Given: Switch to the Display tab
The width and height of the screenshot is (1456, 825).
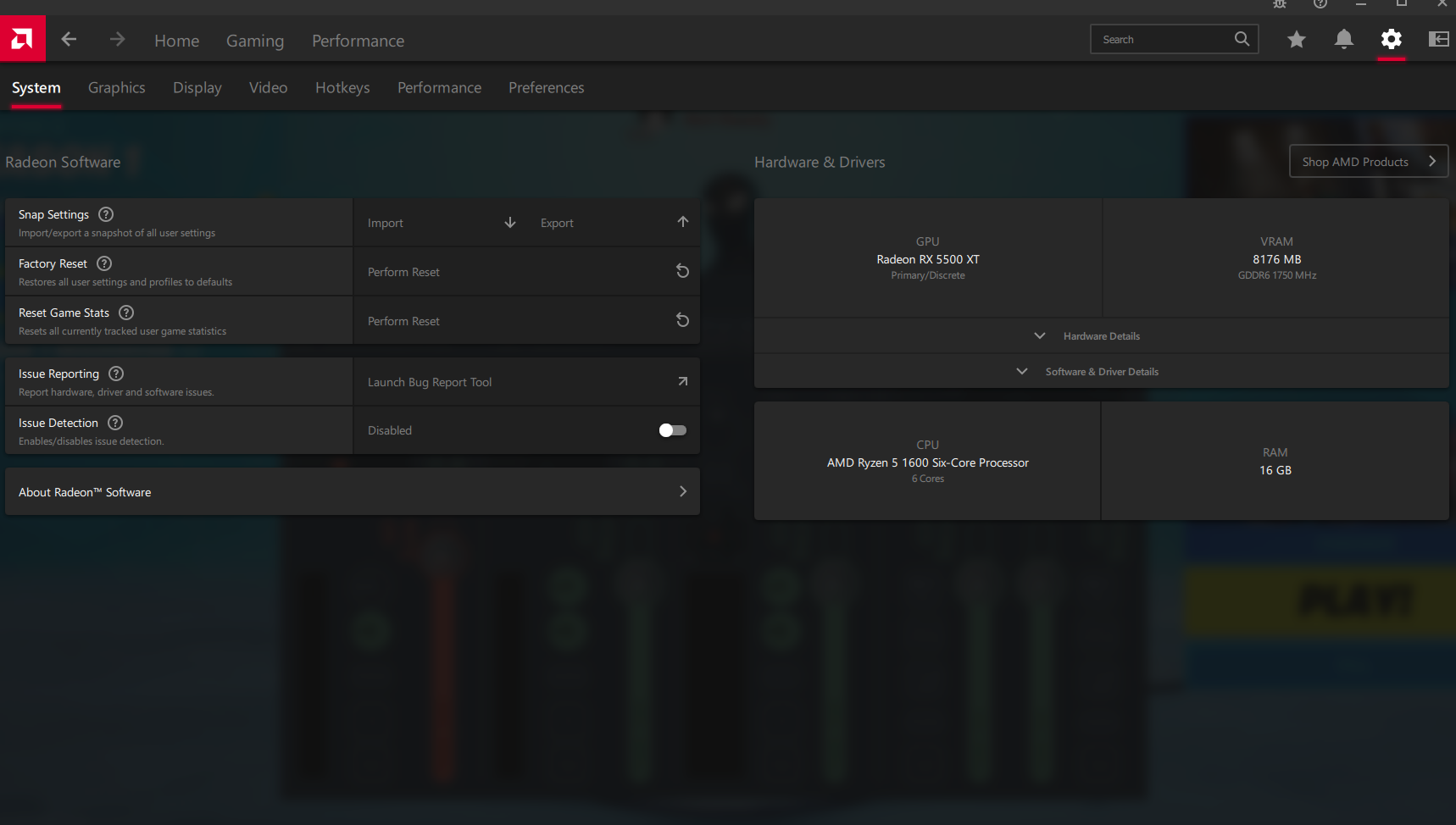Looking at the screenshot, I should click(x=197, y=88).
